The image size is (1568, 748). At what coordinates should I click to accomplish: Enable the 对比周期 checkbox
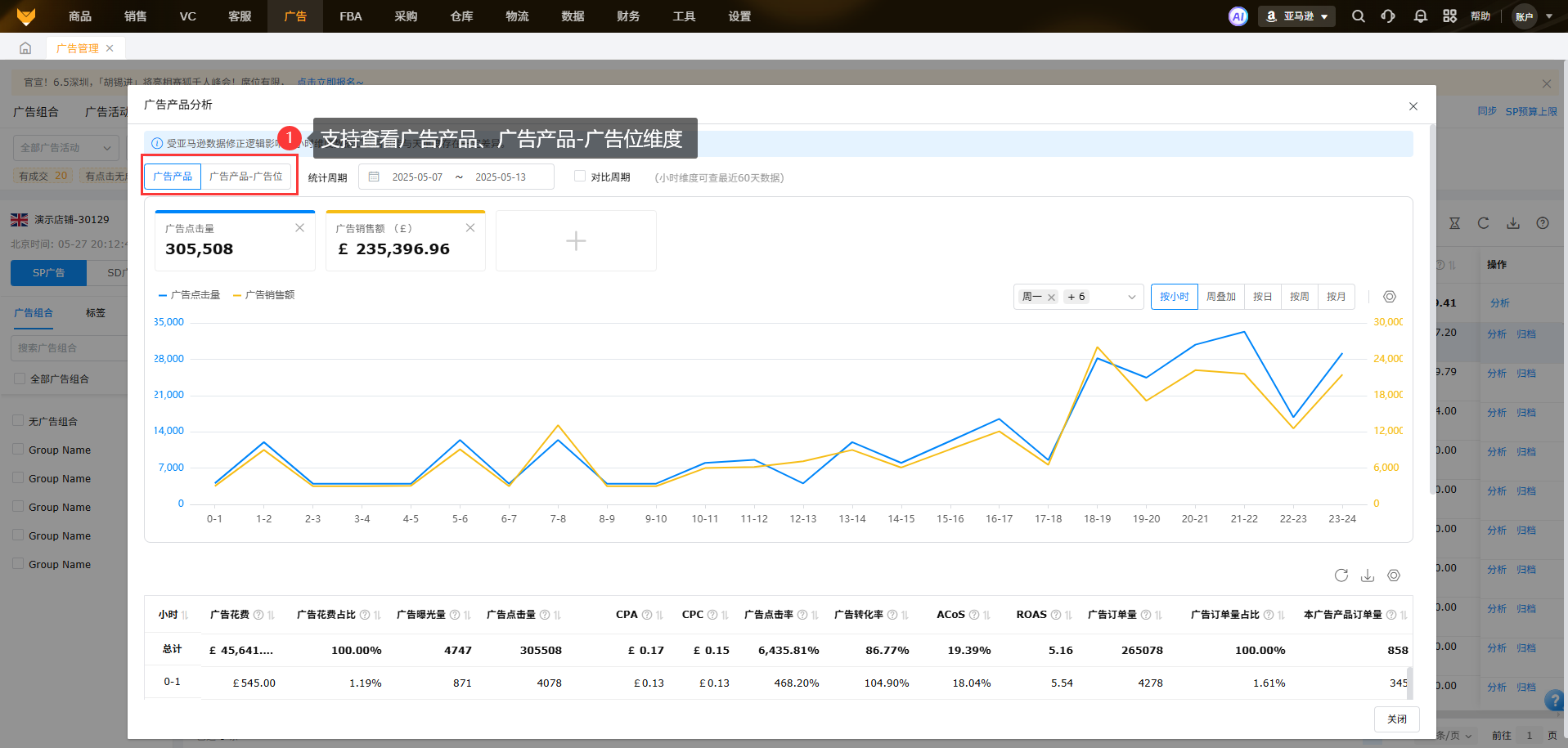coord(580,177)
